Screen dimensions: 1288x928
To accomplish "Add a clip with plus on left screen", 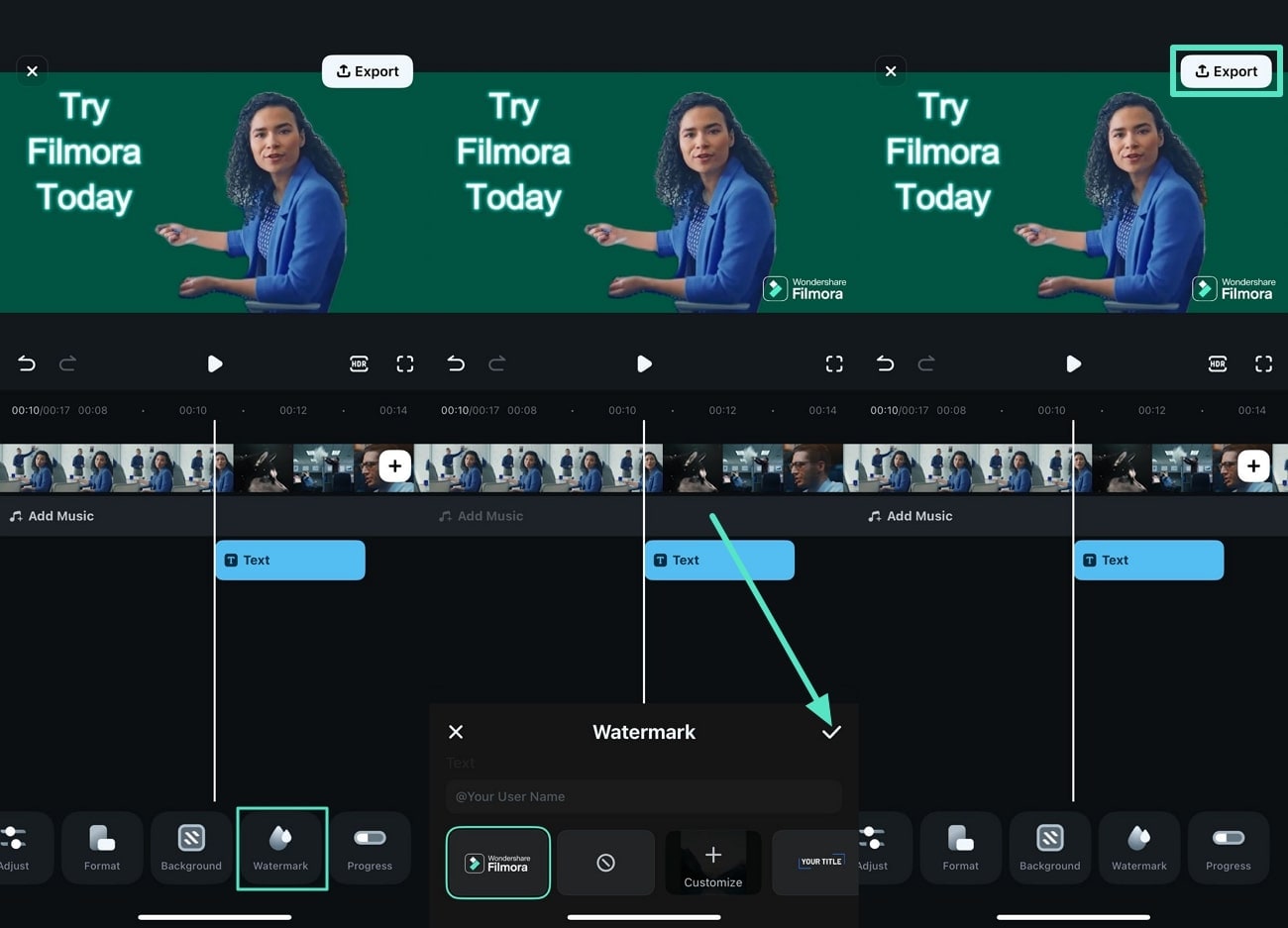I will (x=394, y=465).
